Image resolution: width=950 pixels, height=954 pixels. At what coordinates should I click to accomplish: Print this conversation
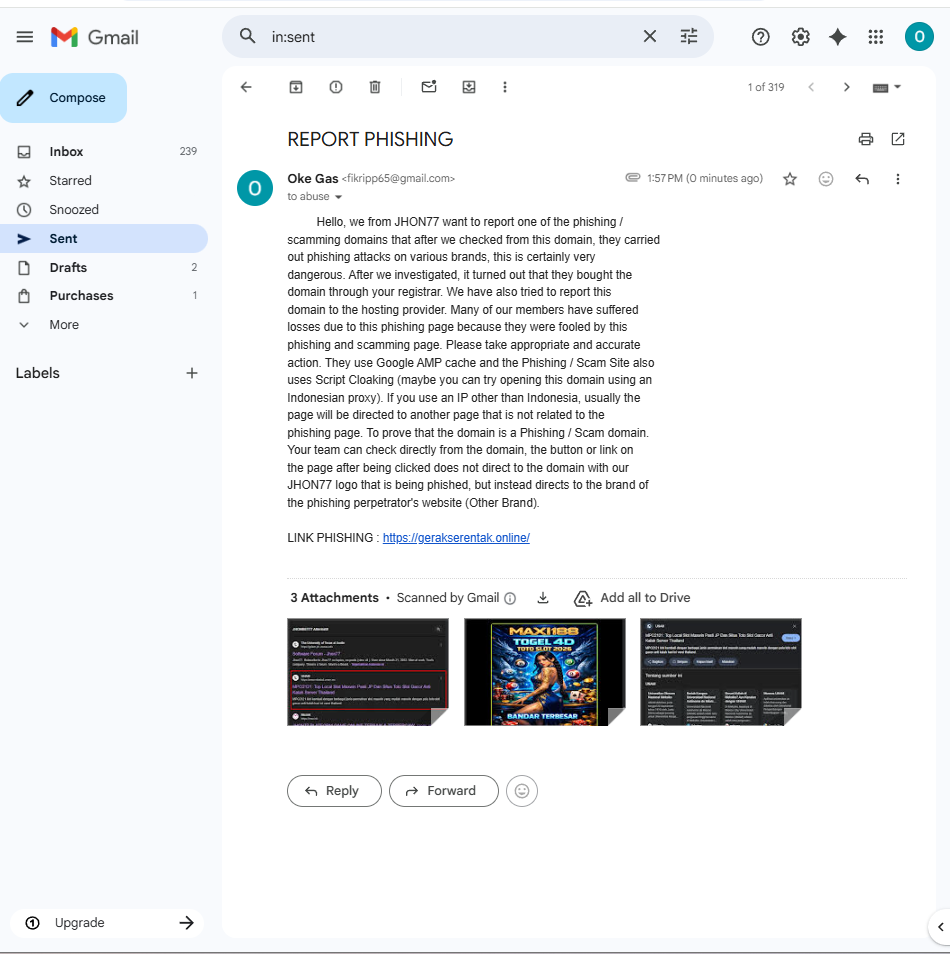tap(865, 139)
